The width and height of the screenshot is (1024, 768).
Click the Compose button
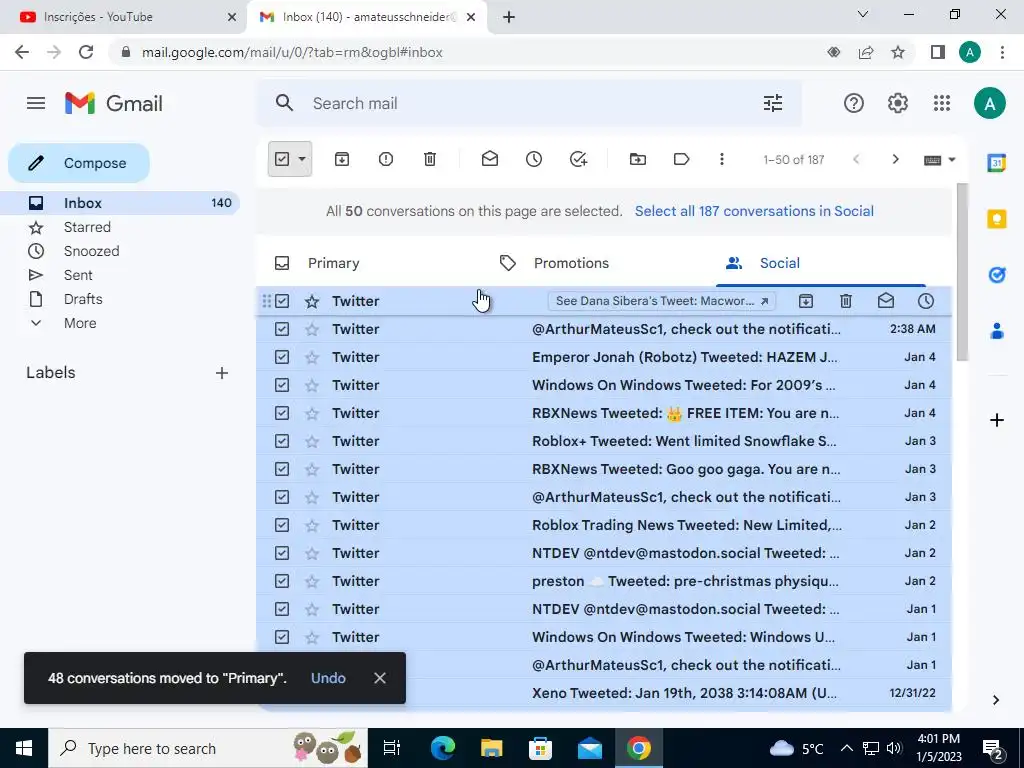pyautogui.click(x=79, y=163)
